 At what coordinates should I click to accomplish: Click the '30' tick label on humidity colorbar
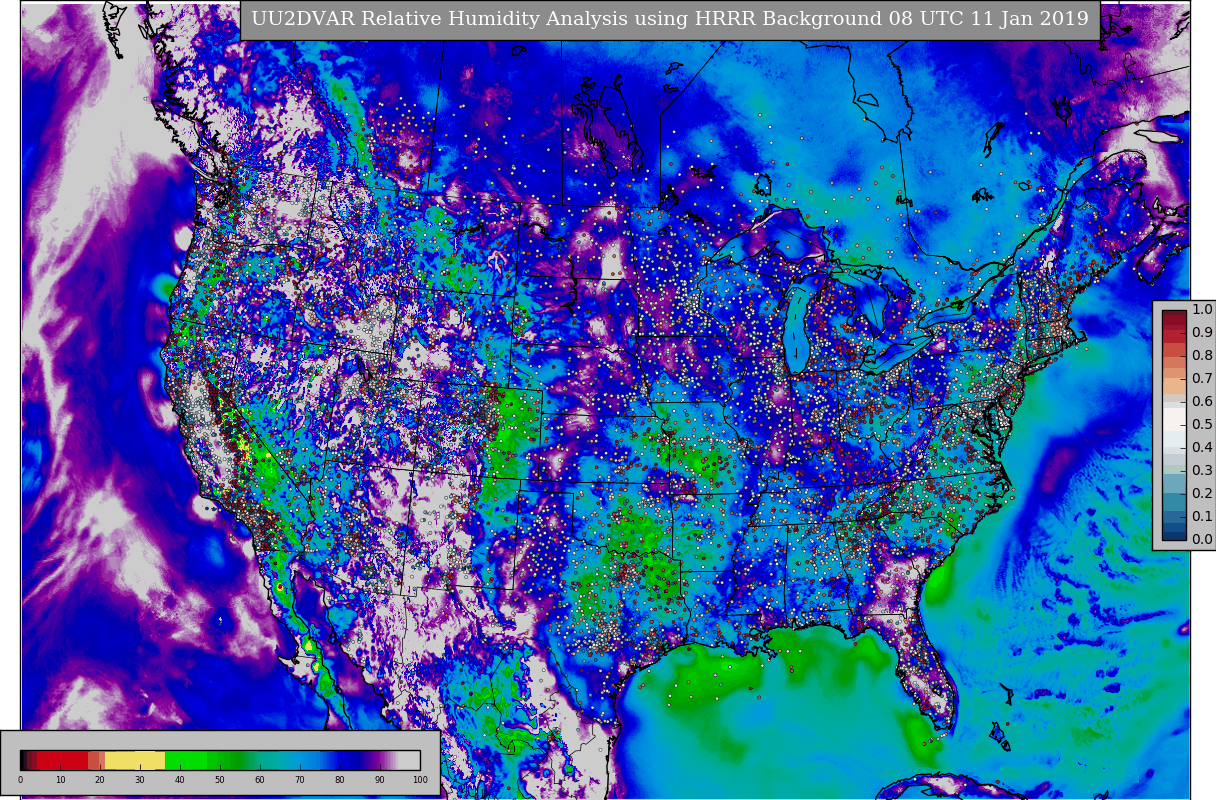(x=140, y=780)
